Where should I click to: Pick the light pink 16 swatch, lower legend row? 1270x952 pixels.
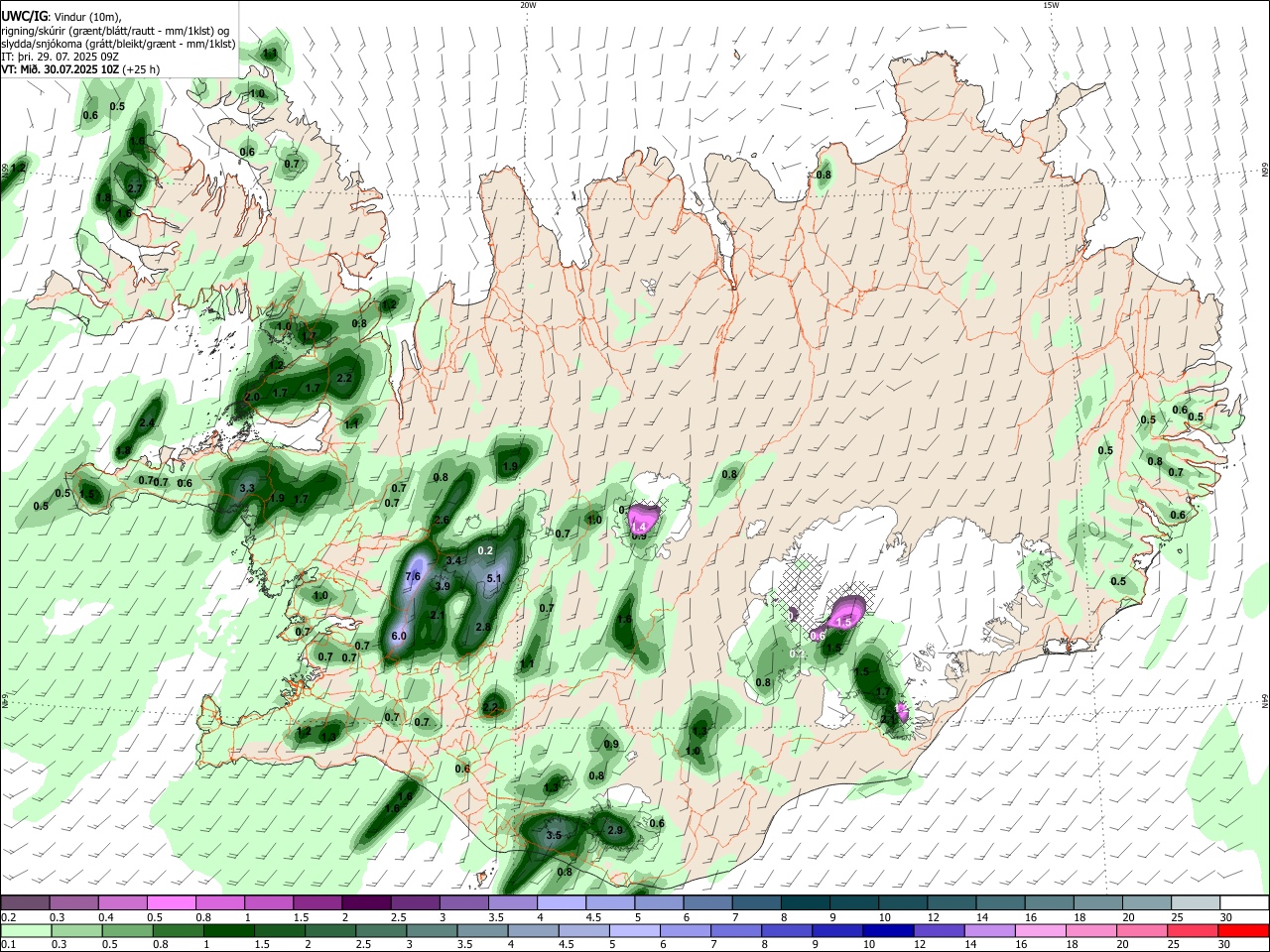click(1040, 930)
